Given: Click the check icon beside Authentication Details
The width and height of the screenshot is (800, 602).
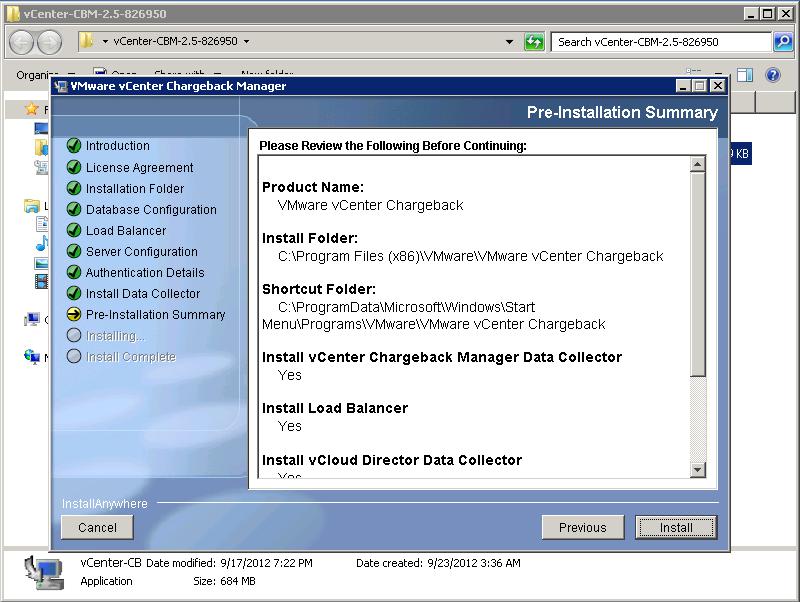Looking at the screenshot, I should (x=74, y=272).
